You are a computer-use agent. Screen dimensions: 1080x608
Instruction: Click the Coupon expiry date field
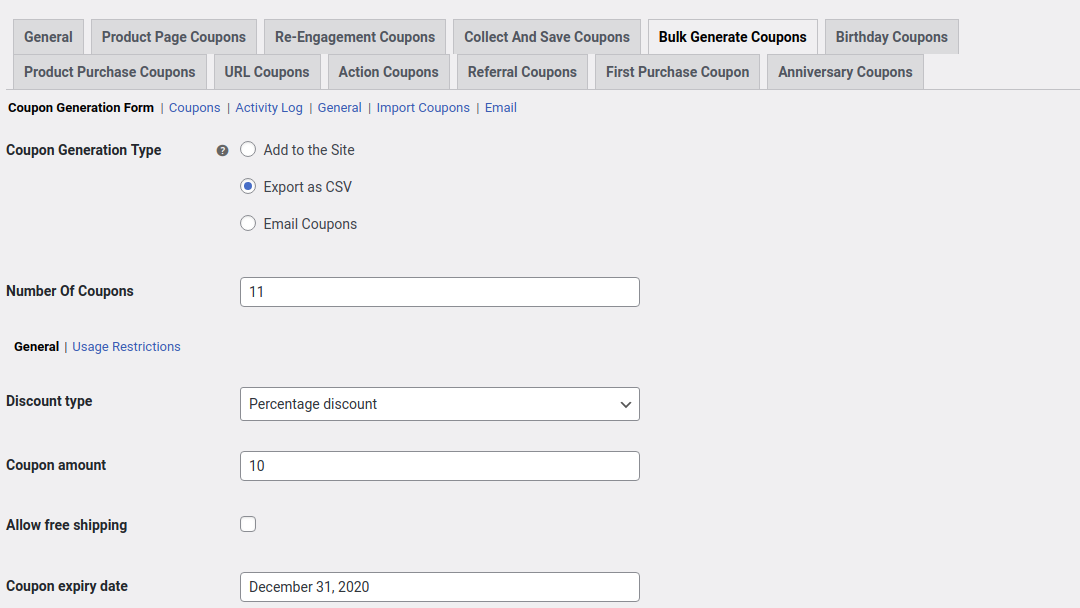pos(439,587)
